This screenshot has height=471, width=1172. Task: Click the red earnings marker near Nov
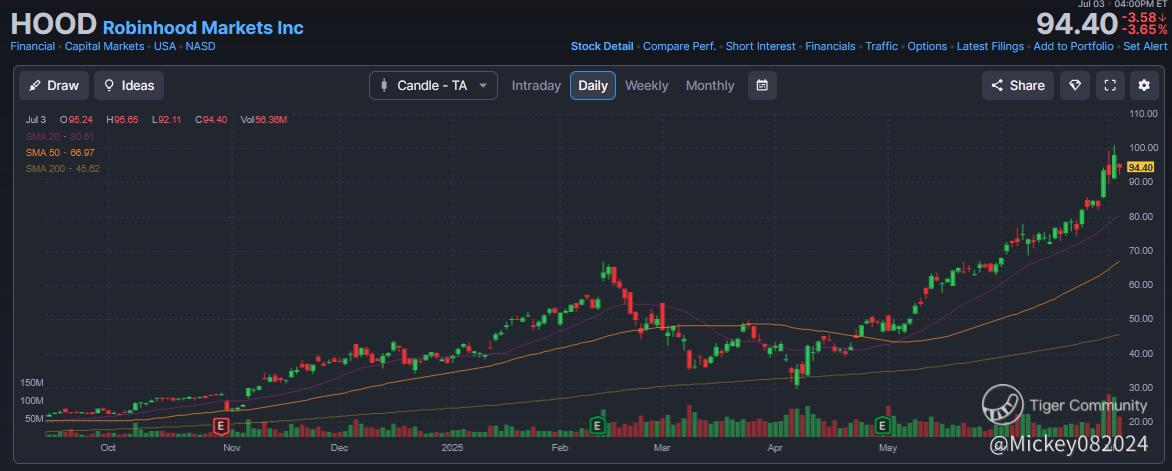[x=220, y=426]
